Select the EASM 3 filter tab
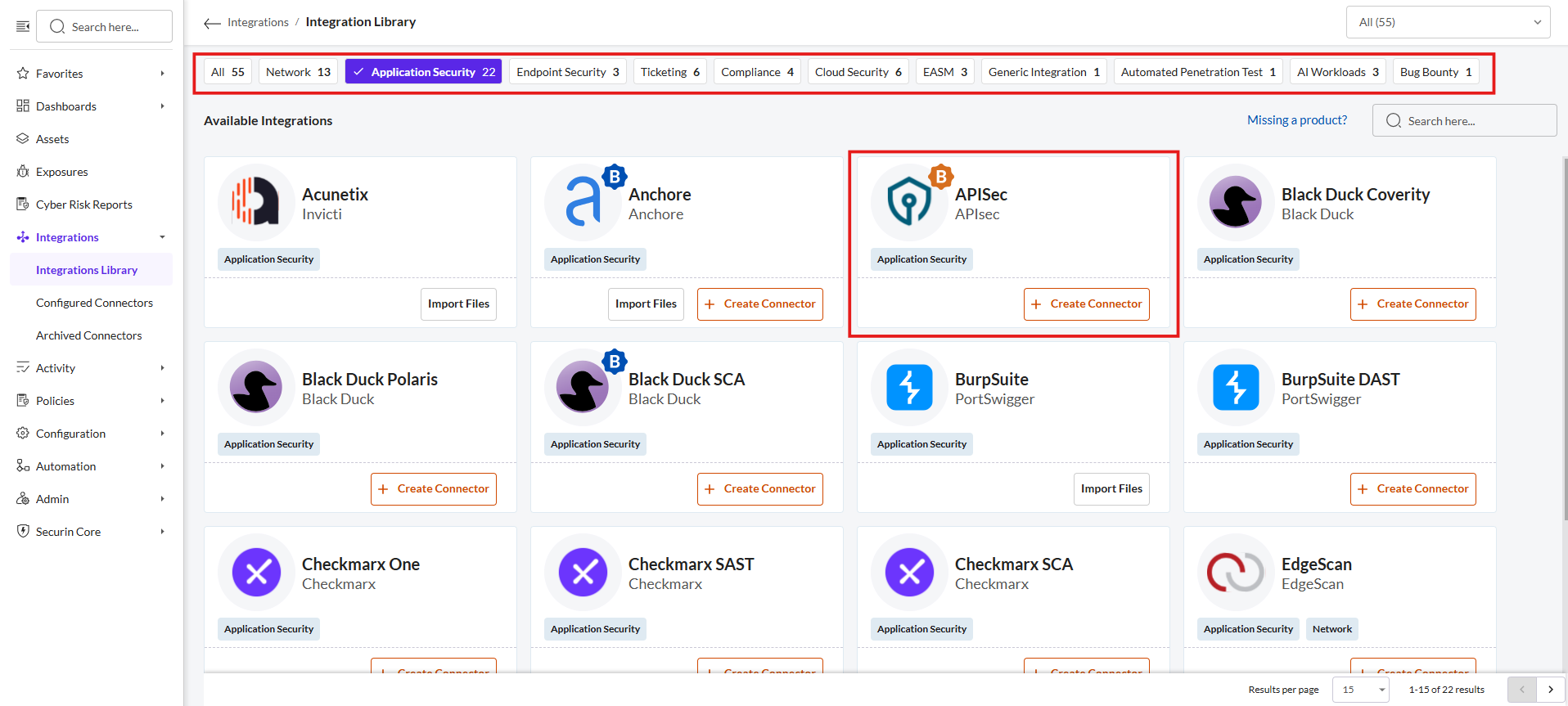Viewport: 1568px width, 706px height. click(945, 72)
